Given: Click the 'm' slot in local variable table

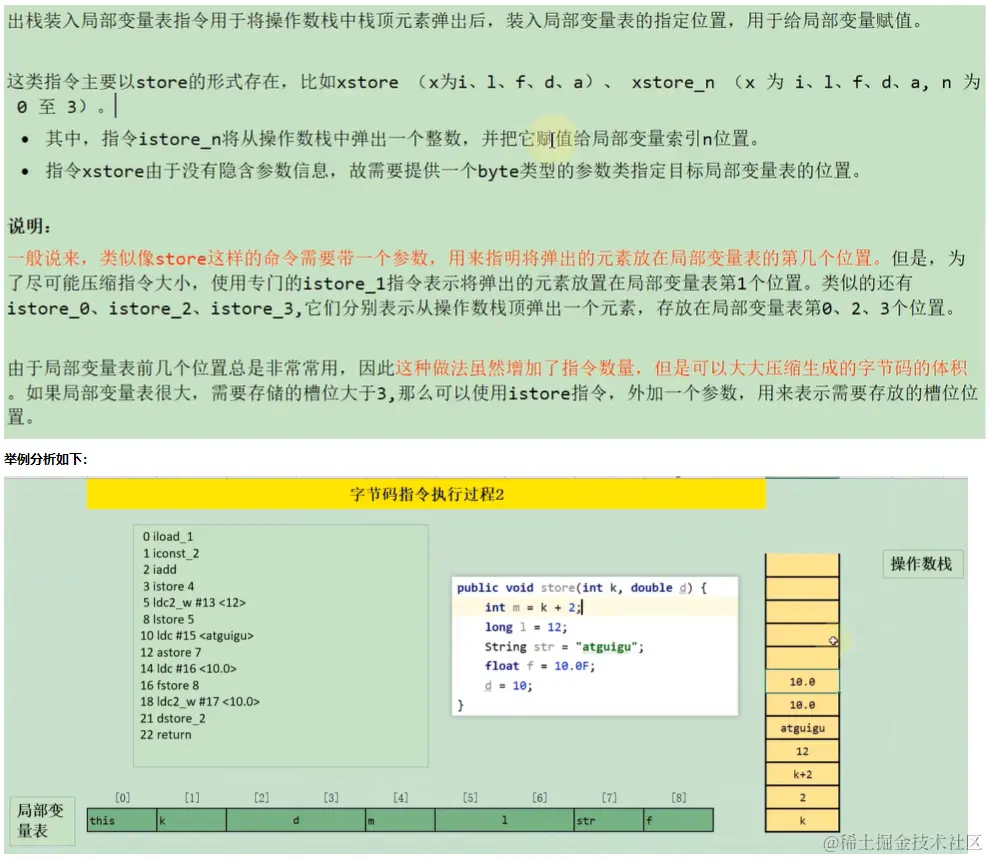Looking at the screenshot, I should (x=400, y=821).
